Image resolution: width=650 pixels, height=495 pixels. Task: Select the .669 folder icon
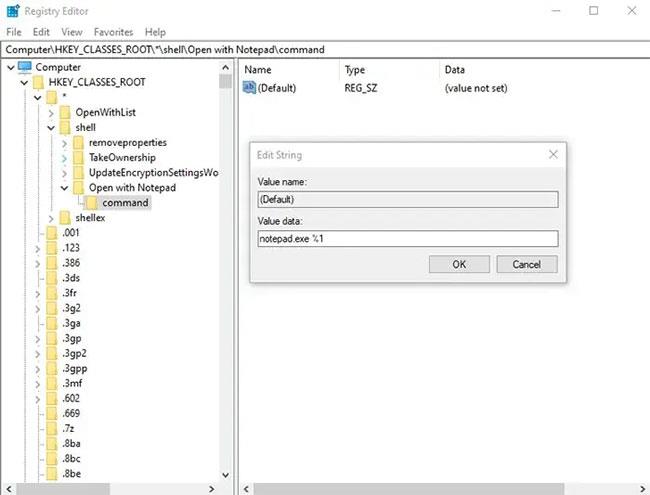point(51,414)
